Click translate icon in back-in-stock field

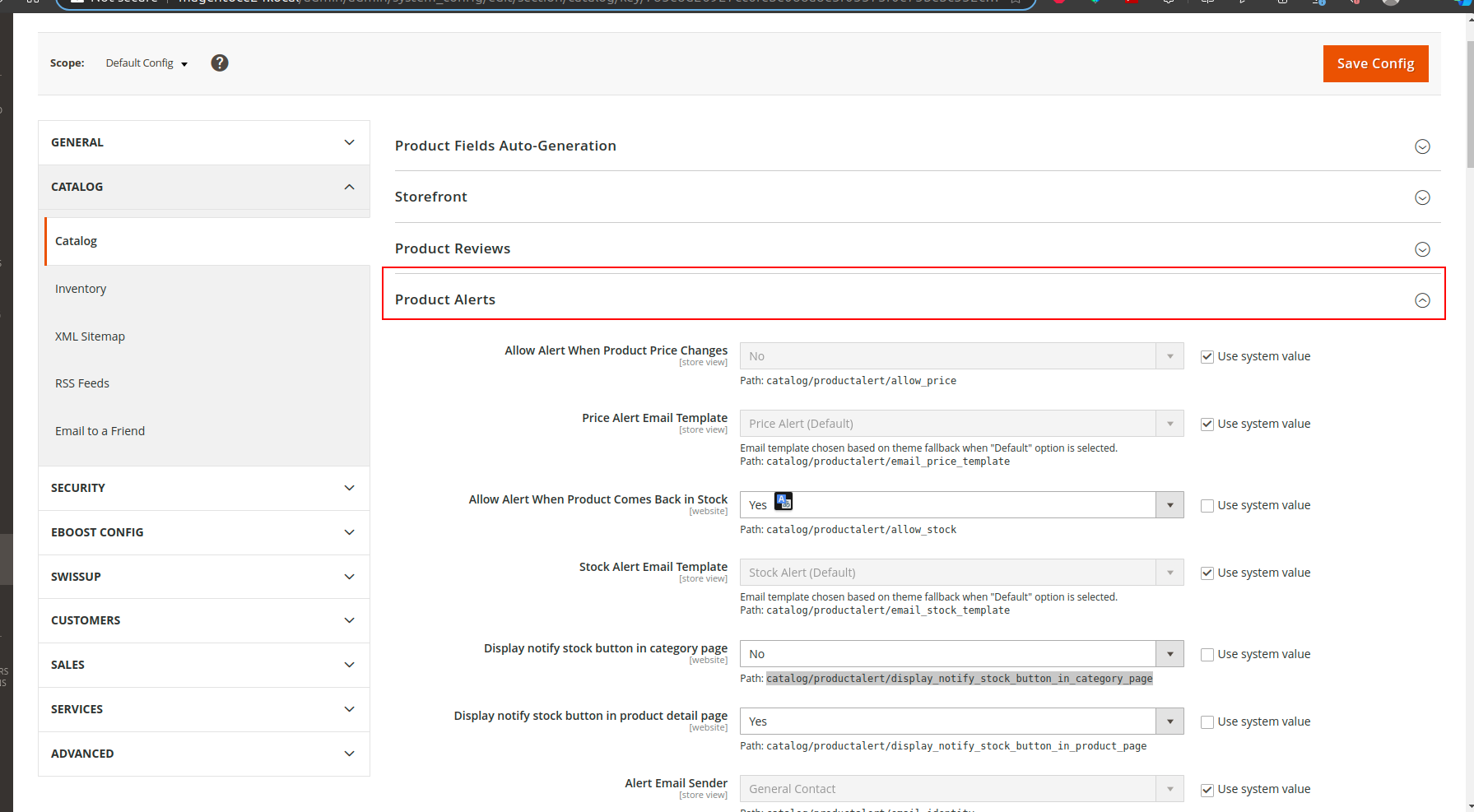point(783,501)
